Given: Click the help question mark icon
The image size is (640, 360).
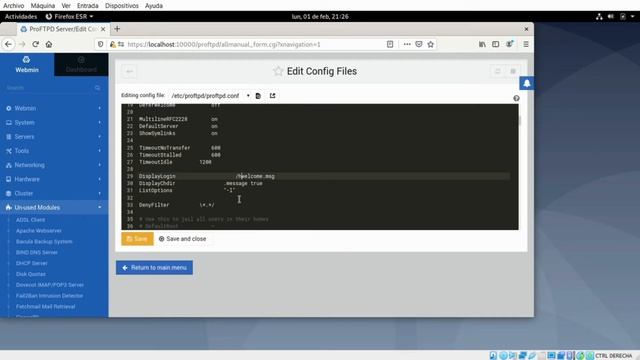Looking at the screenshot, I should coord(516,98).
